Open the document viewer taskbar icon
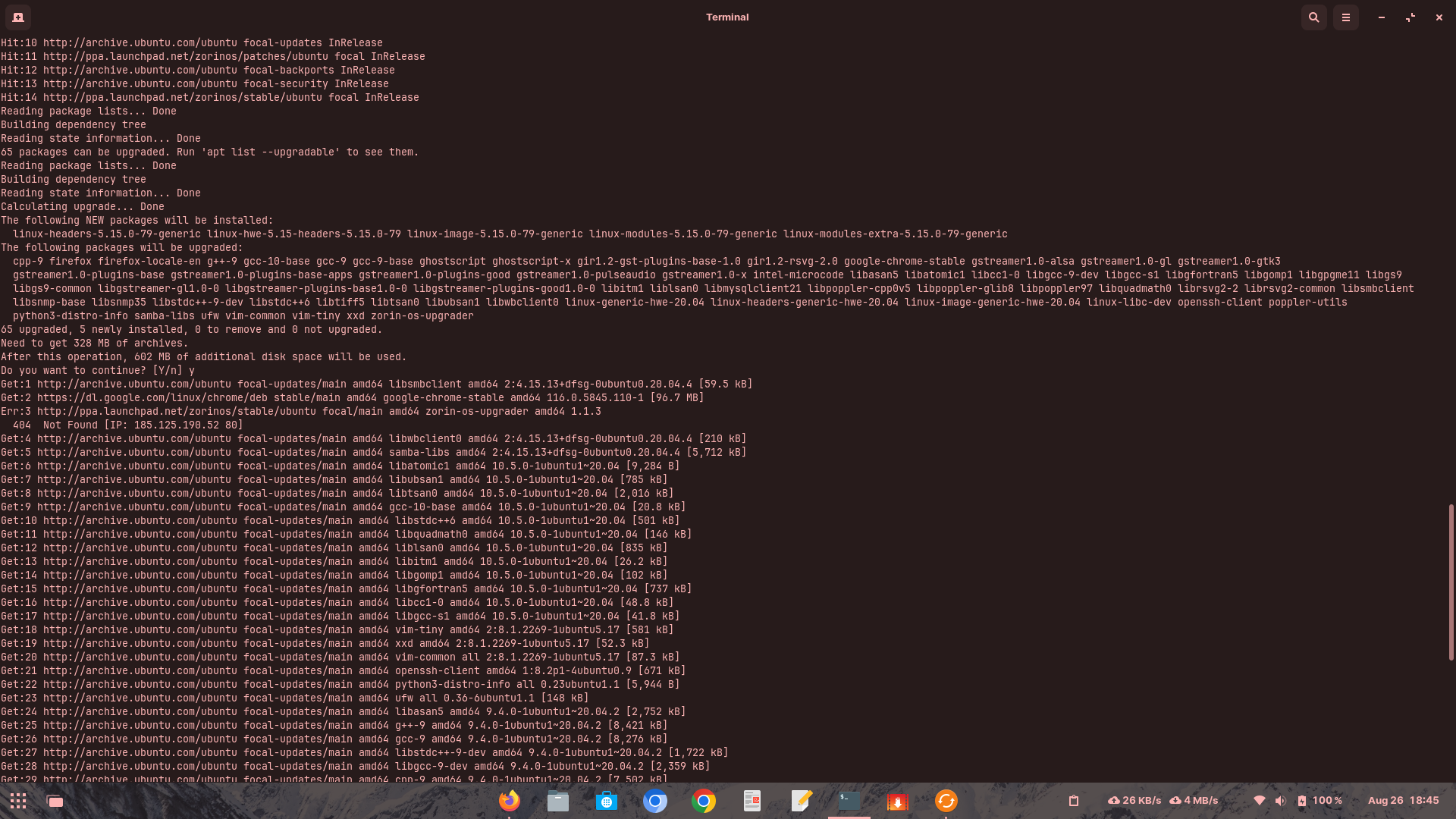Screen dimensions: 1456x819 (752, 801)
